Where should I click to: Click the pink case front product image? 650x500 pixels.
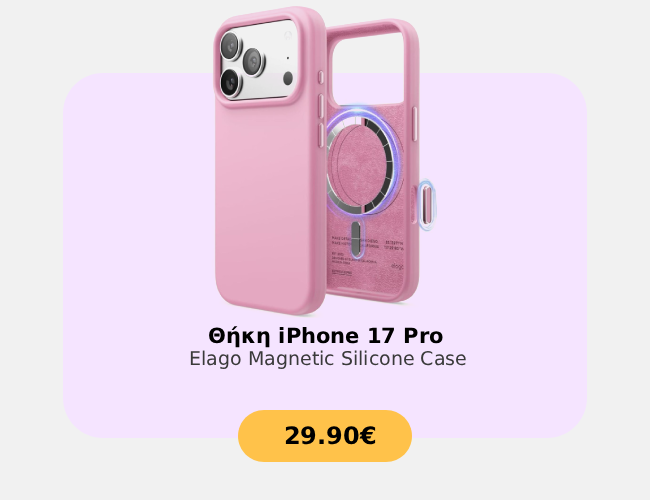(269, 160)
